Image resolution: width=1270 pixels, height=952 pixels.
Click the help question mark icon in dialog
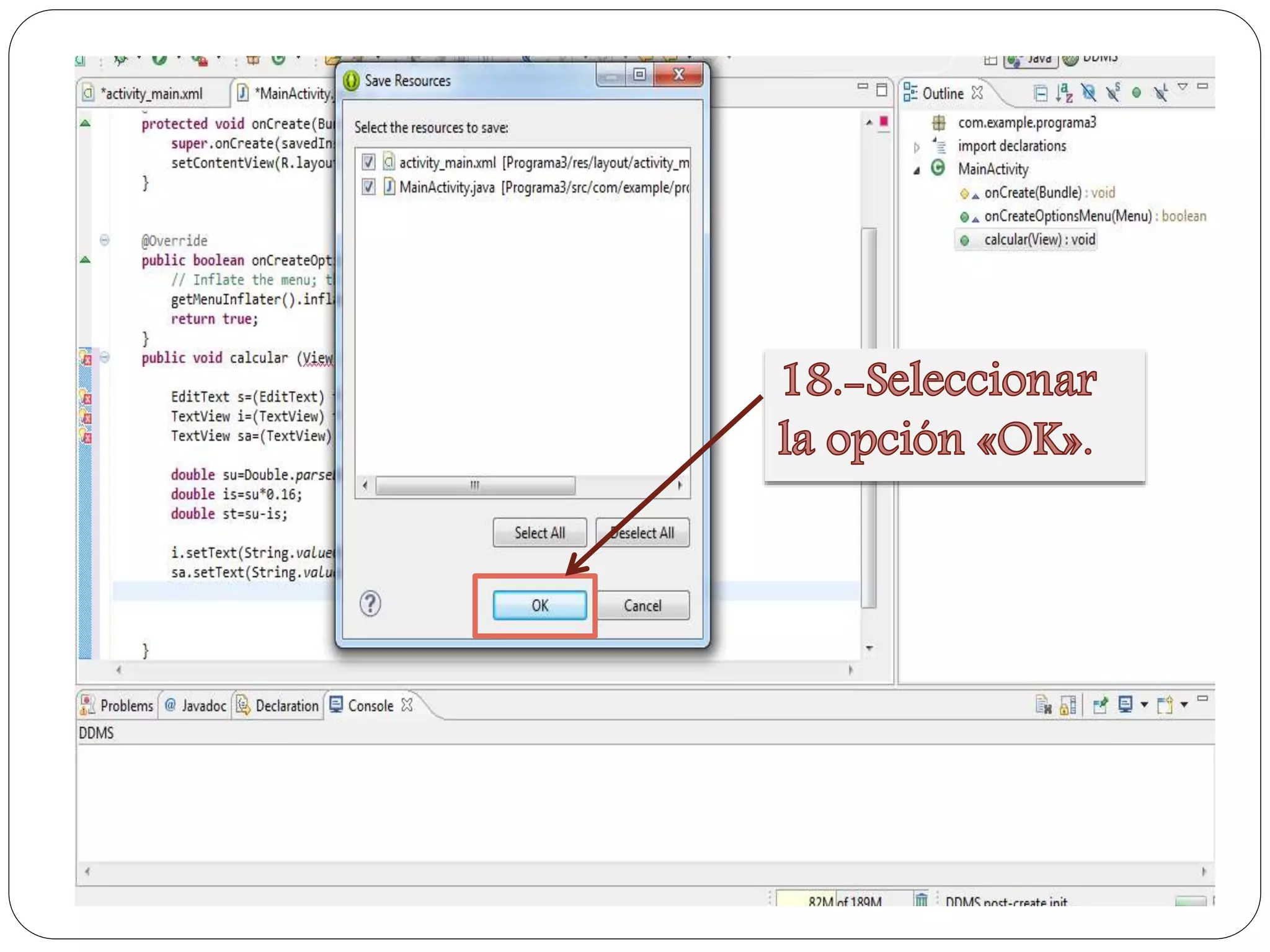pyautogui.click(x=370, y=603)
